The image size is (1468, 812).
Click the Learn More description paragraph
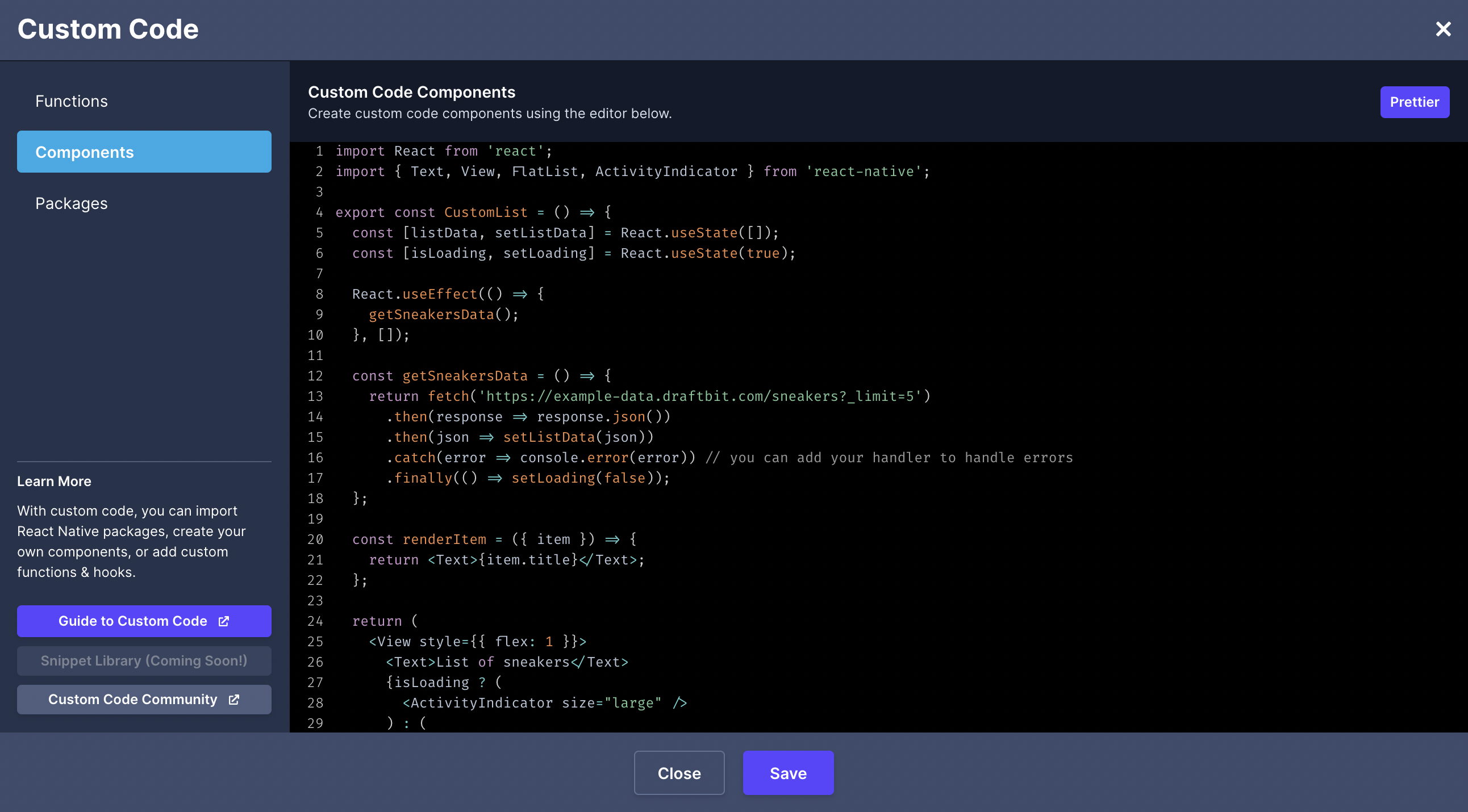click(x=132, y=542)
